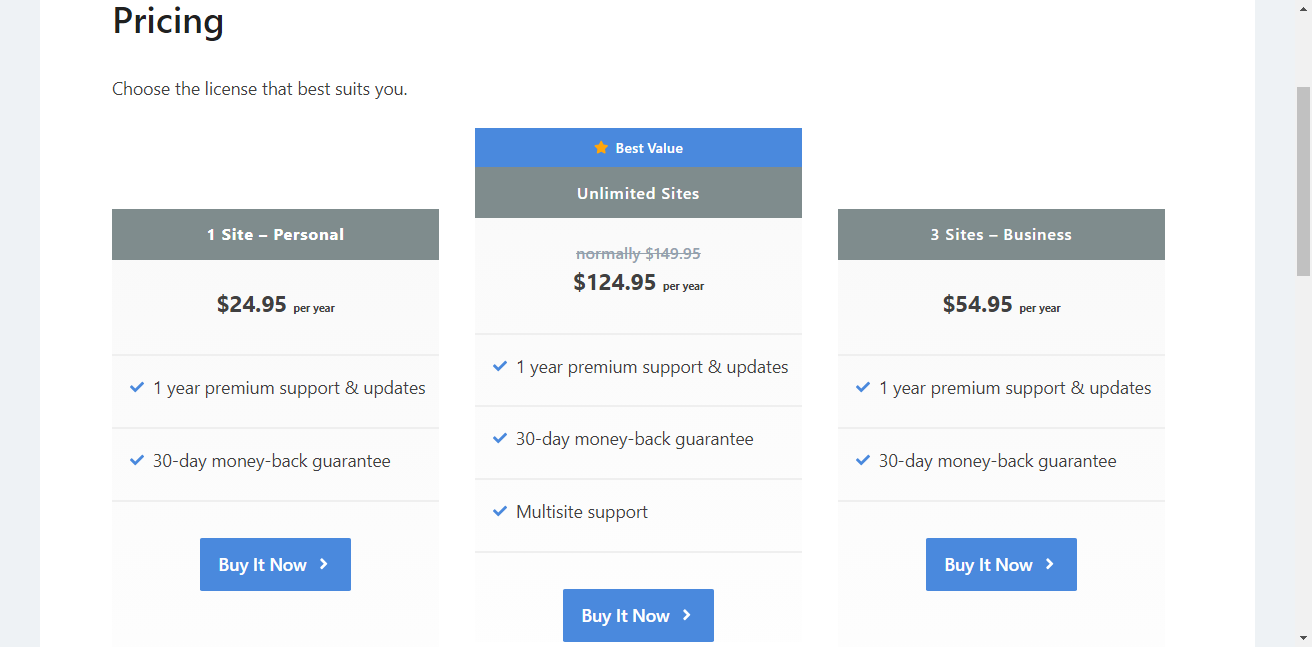Click the checkmark next to Multisite support
Viewport: 1312px width, 647px height.
tap(500, 511)
